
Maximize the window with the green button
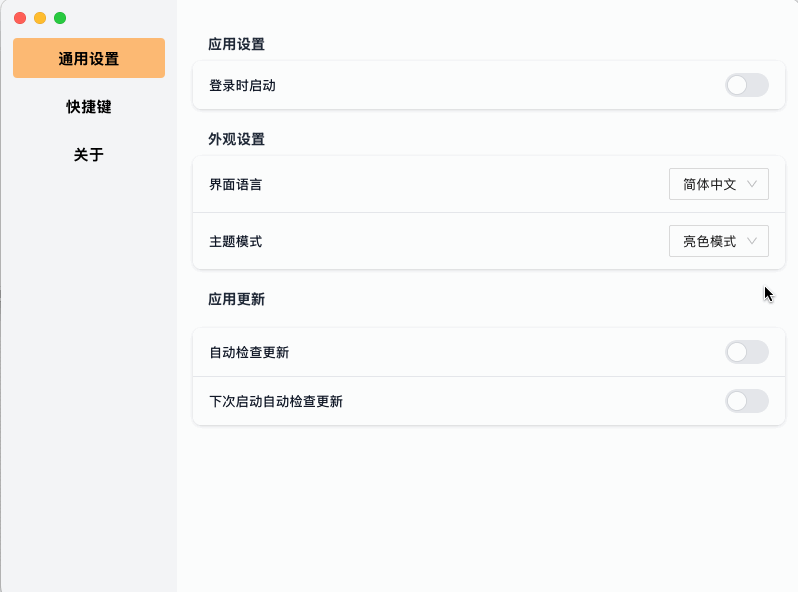pyautogui.click(x=60, y=18)
